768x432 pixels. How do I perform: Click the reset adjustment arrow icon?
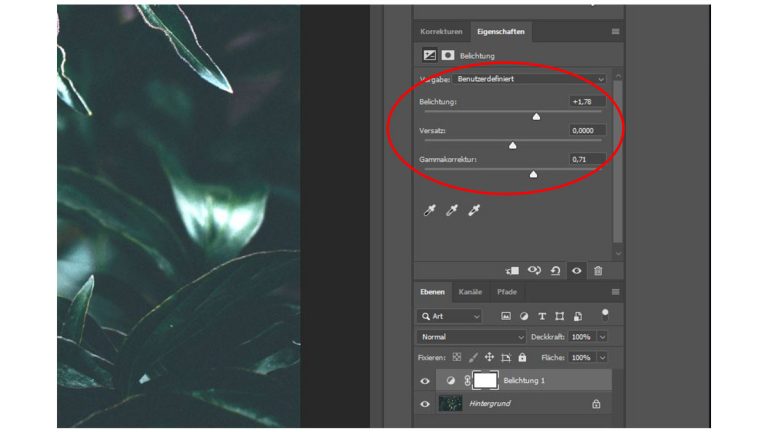[555, 270]
